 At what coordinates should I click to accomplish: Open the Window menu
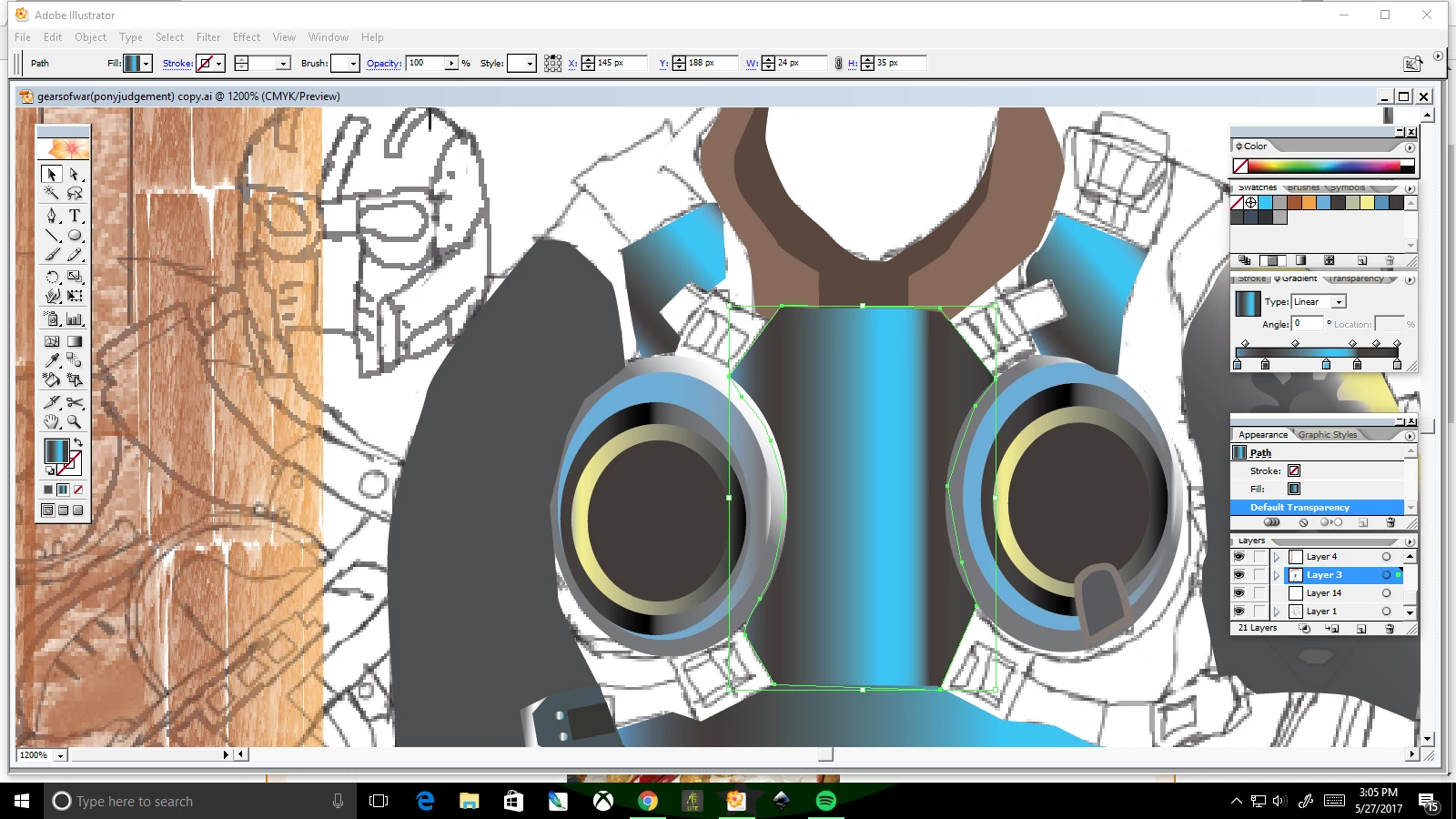click(x=329, y=37)
